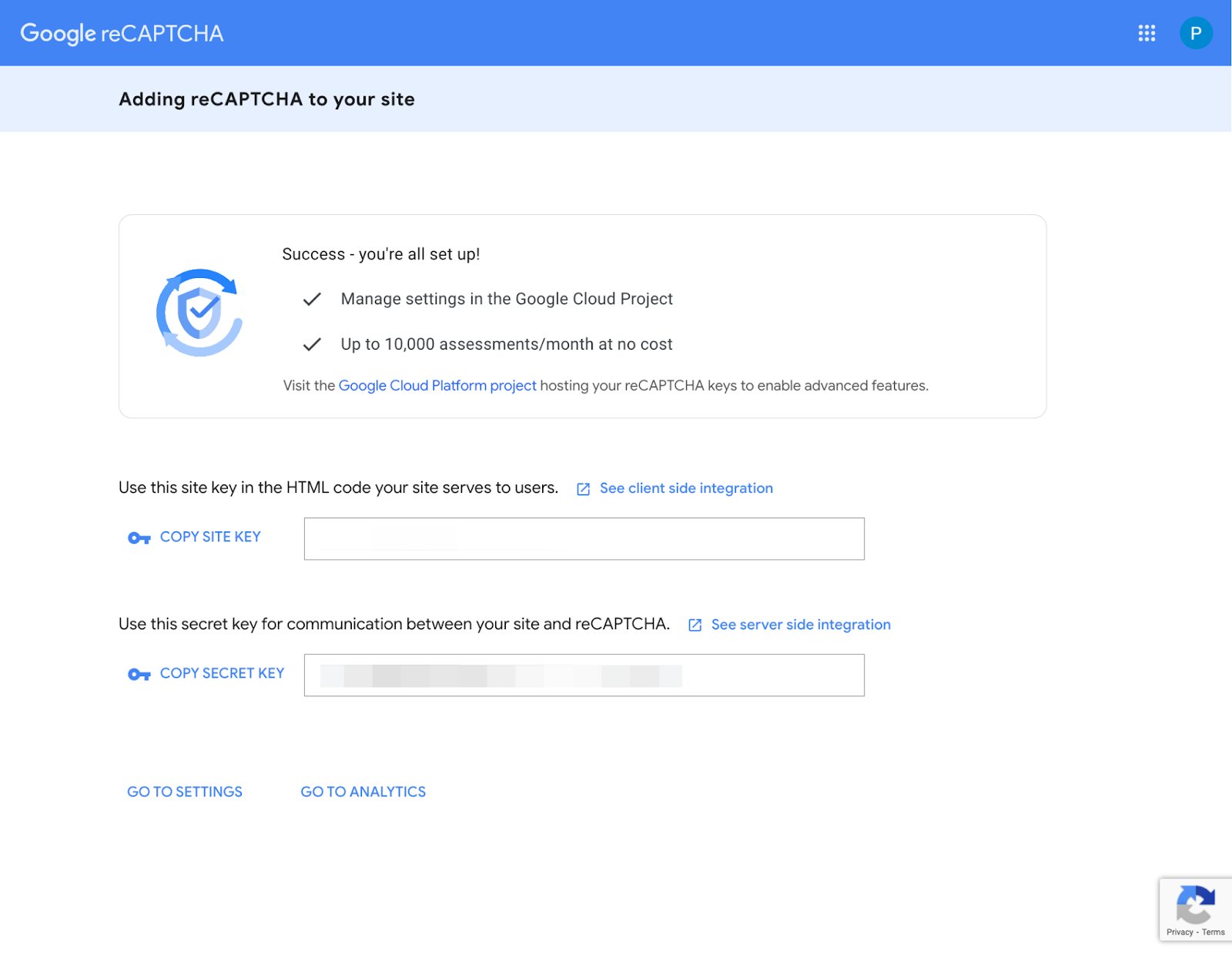
Task: Click the key icon beside COPY SITE KEY
Action: click(x=139, y=538)
